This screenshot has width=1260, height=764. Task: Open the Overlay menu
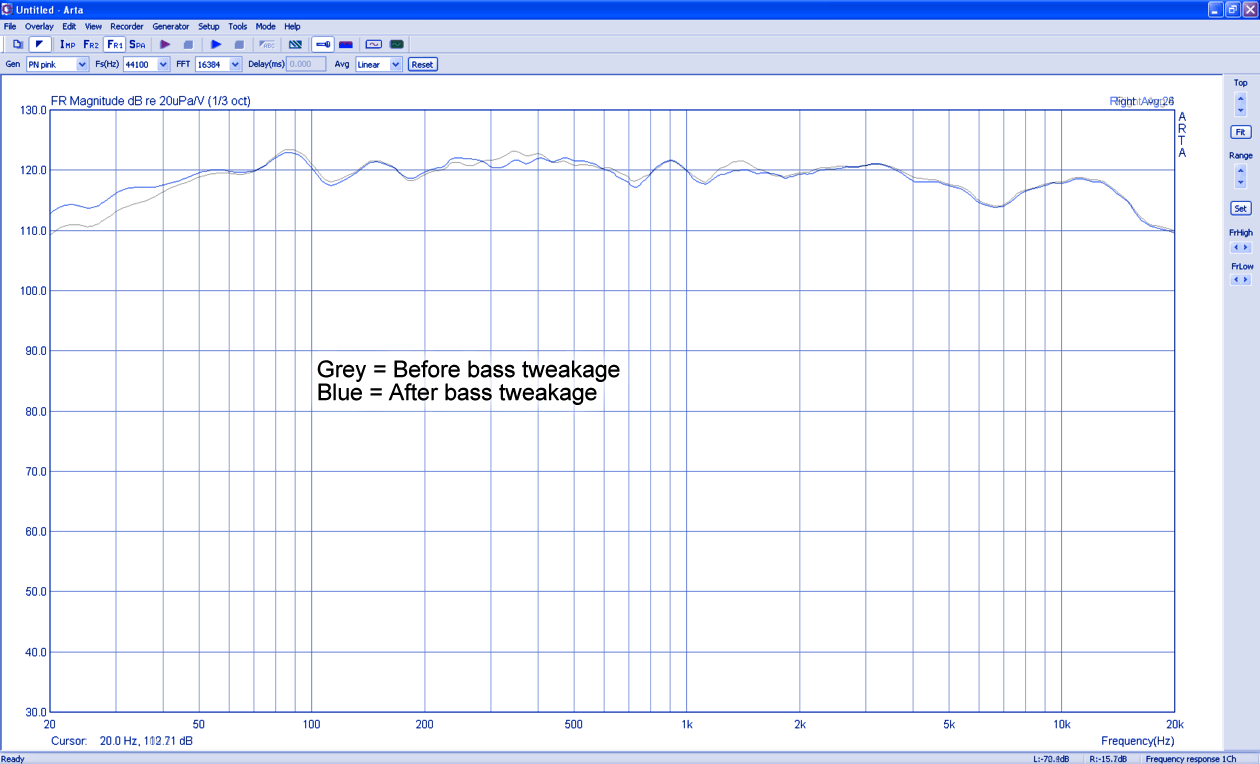(39, 26)
